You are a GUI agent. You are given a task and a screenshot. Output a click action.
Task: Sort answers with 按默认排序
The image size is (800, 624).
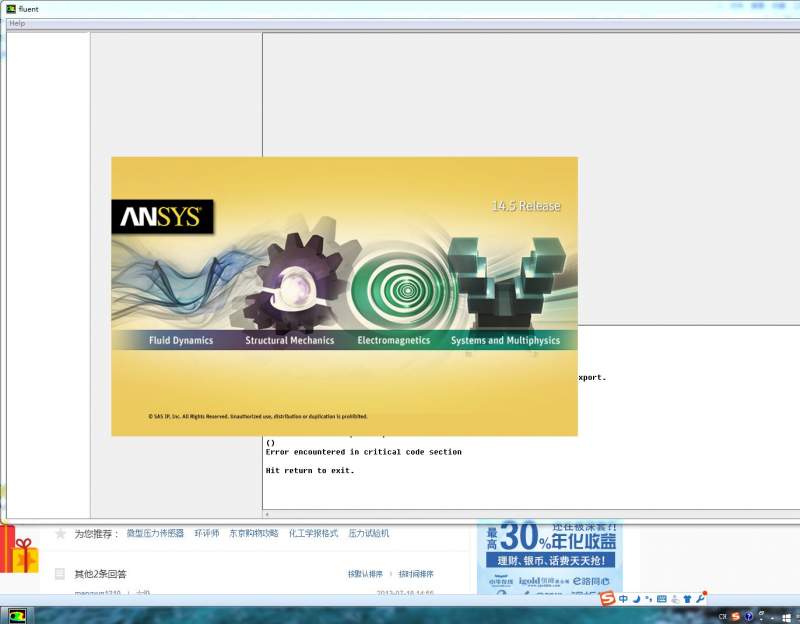coord(365,574)
